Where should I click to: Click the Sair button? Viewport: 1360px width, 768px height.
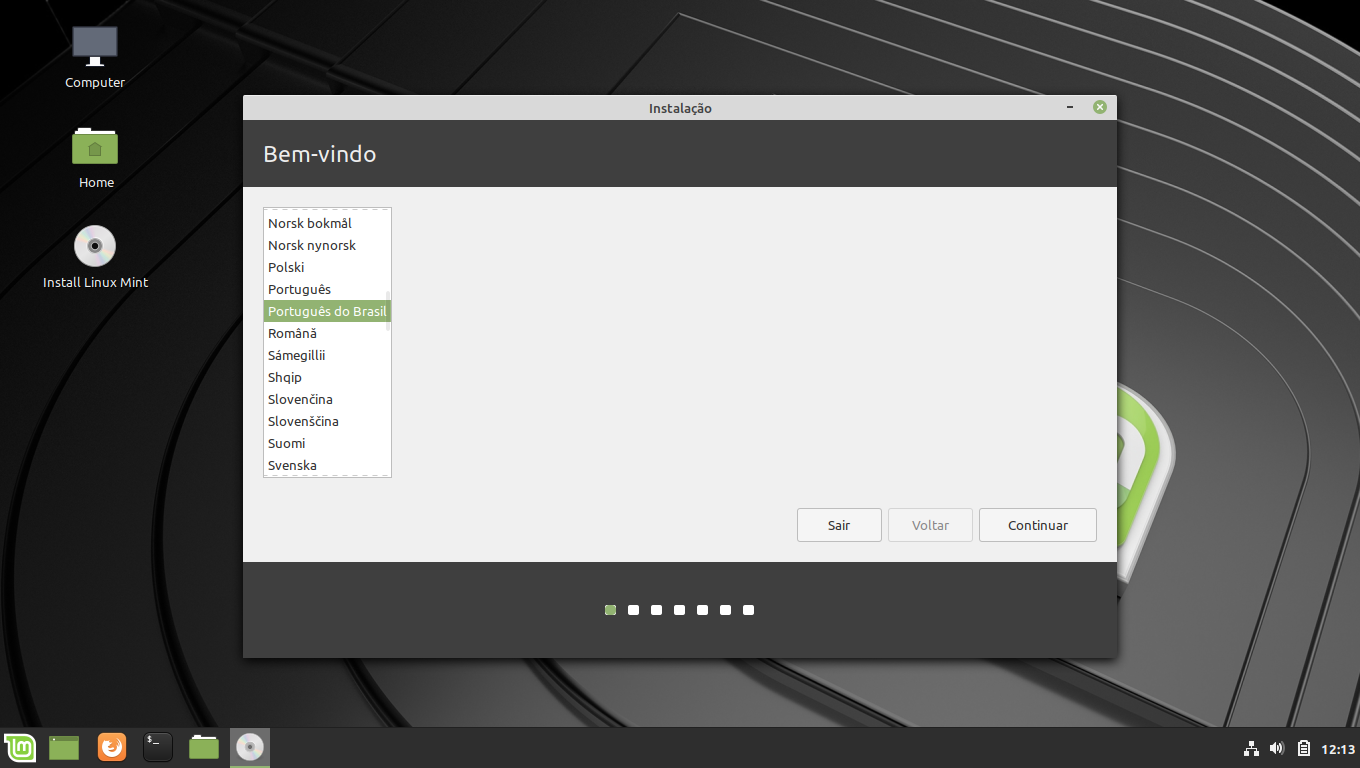click(x=839, y=525)
